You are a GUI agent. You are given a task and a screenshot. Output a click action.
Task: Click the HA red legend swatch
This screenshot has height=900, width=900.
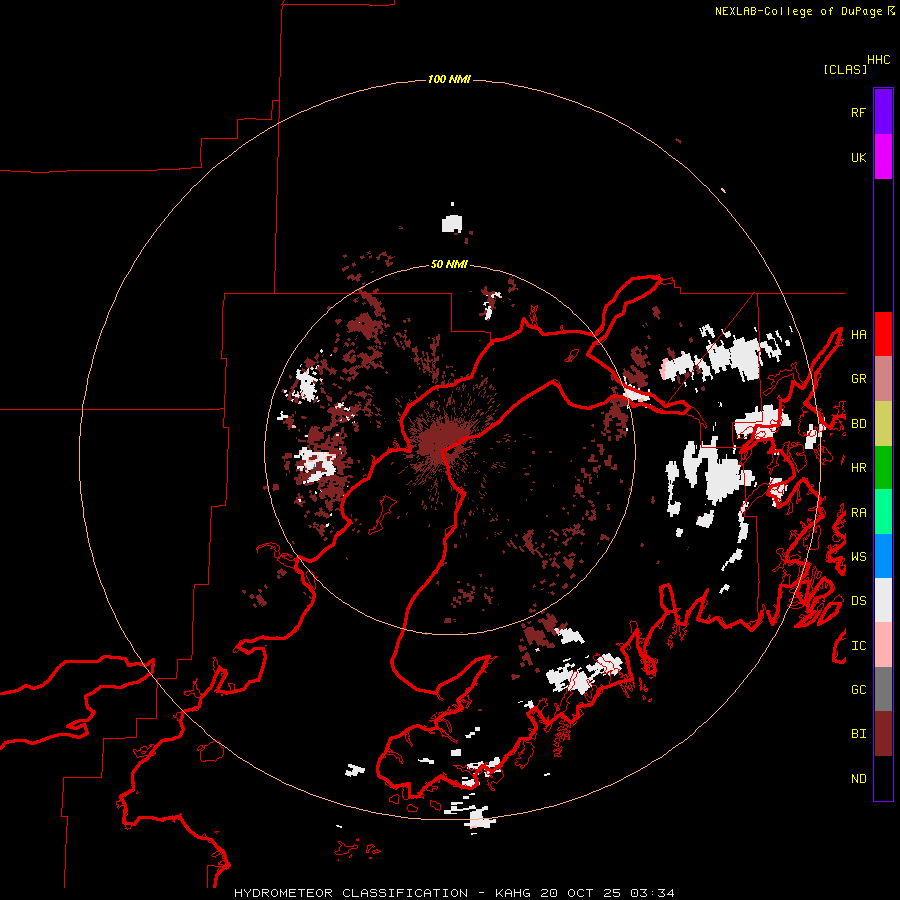883,334
